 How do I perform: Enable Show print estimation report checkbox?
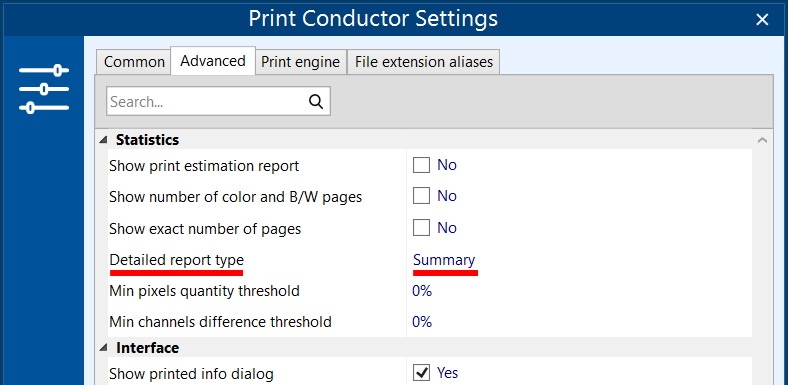pyautogui.click(x=421, y=165)
